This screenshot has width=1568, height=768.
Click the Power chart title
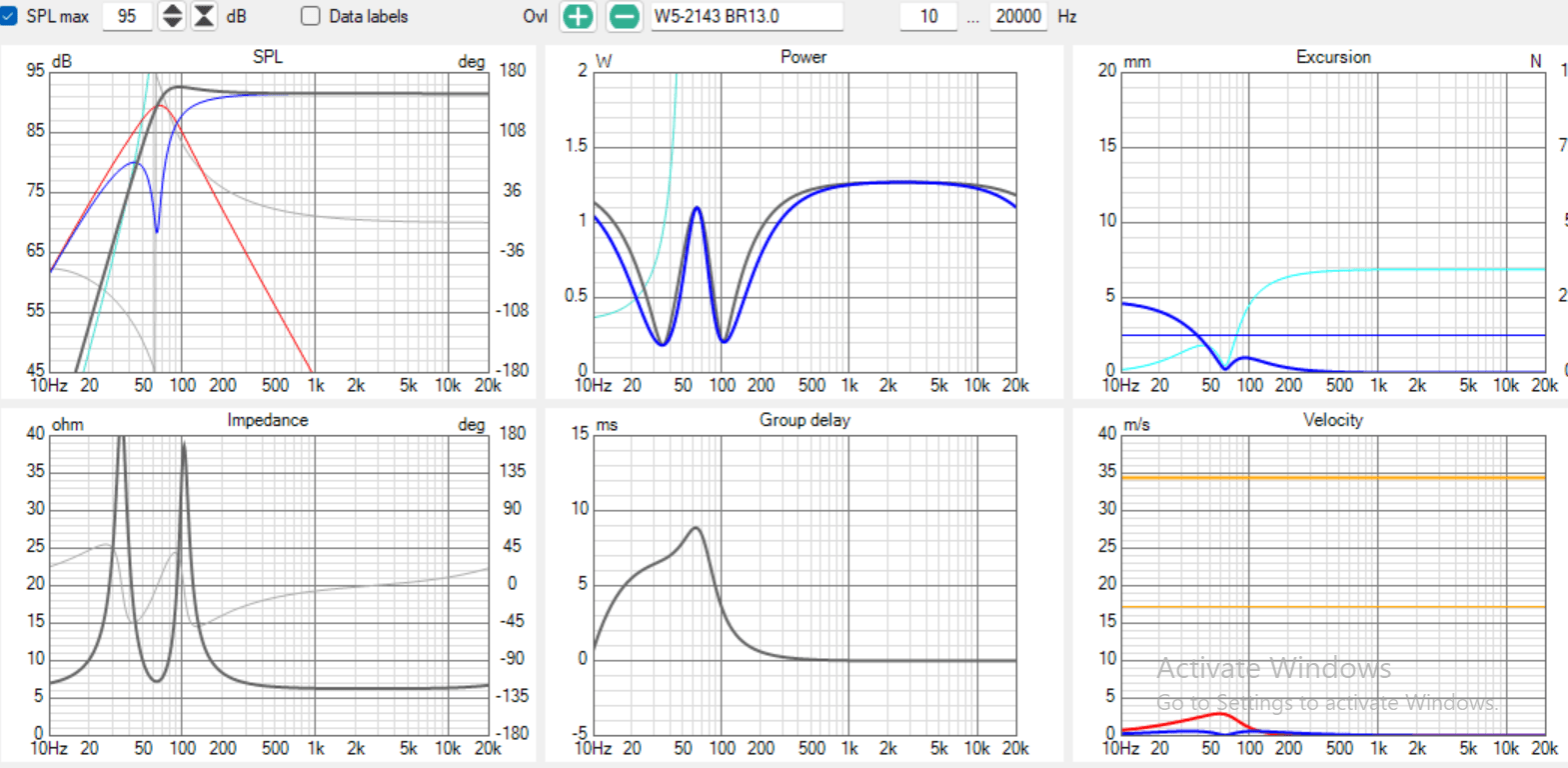pyautogui.click(x=803, y=57)
